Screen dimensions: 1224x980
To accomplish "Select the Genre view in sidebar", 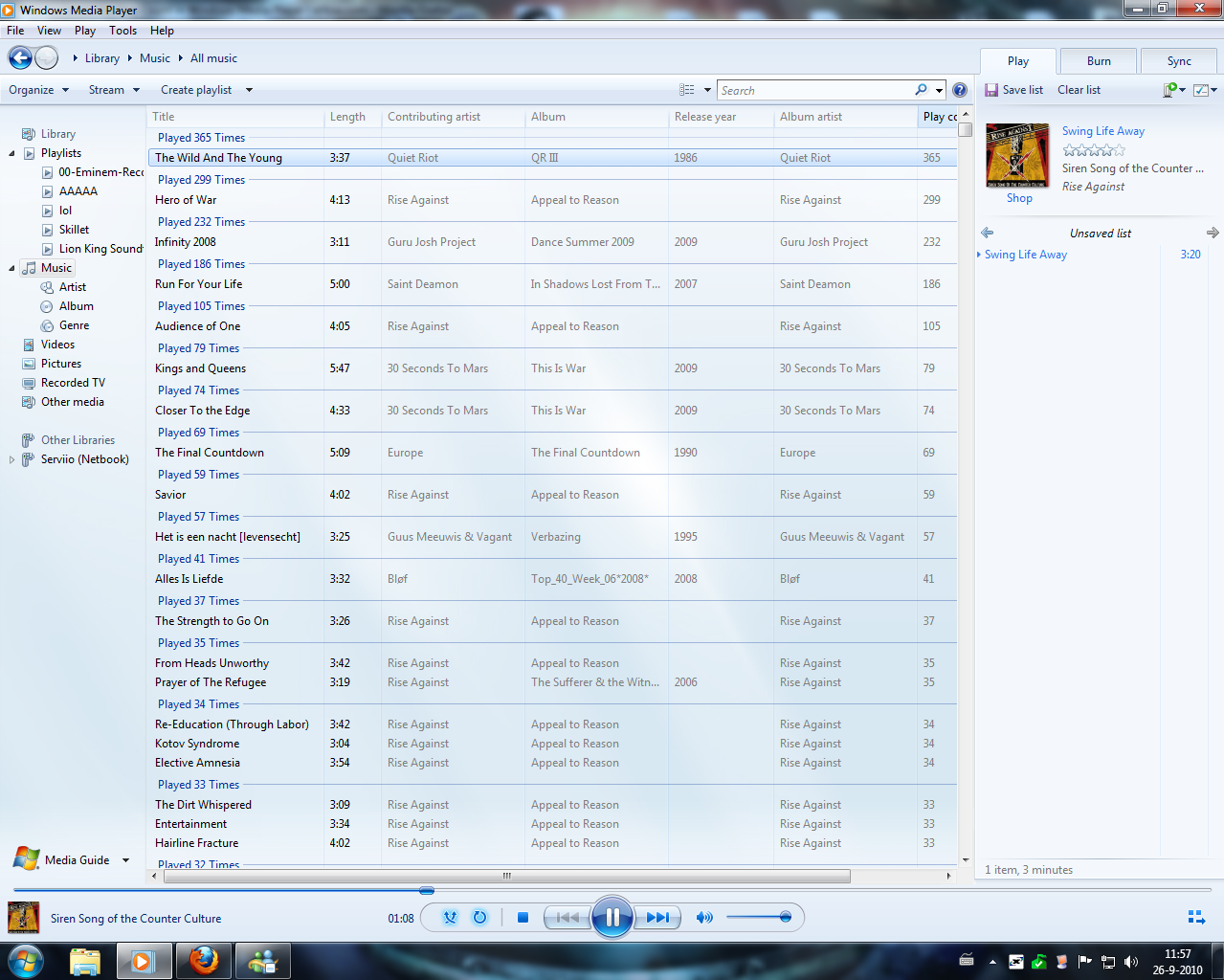I will click(x=74, y=325).
